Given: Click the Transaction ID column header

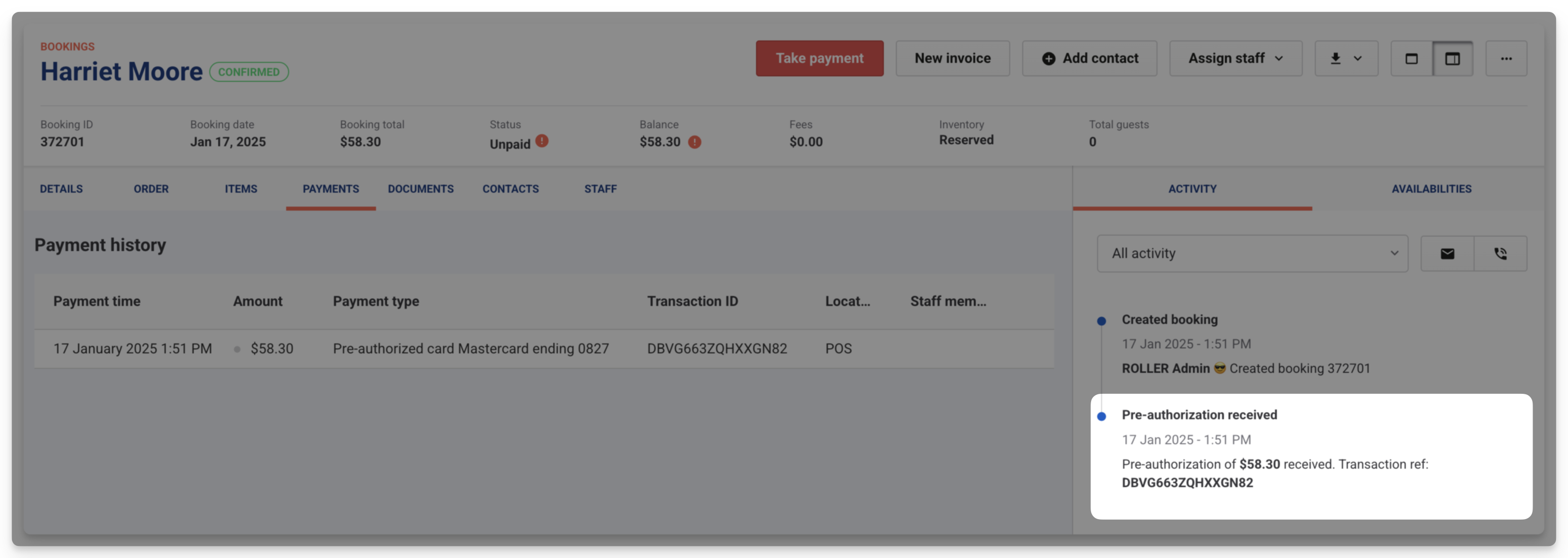Looking at the screenshot, I should pyautogui.click(x=692, y=301).
